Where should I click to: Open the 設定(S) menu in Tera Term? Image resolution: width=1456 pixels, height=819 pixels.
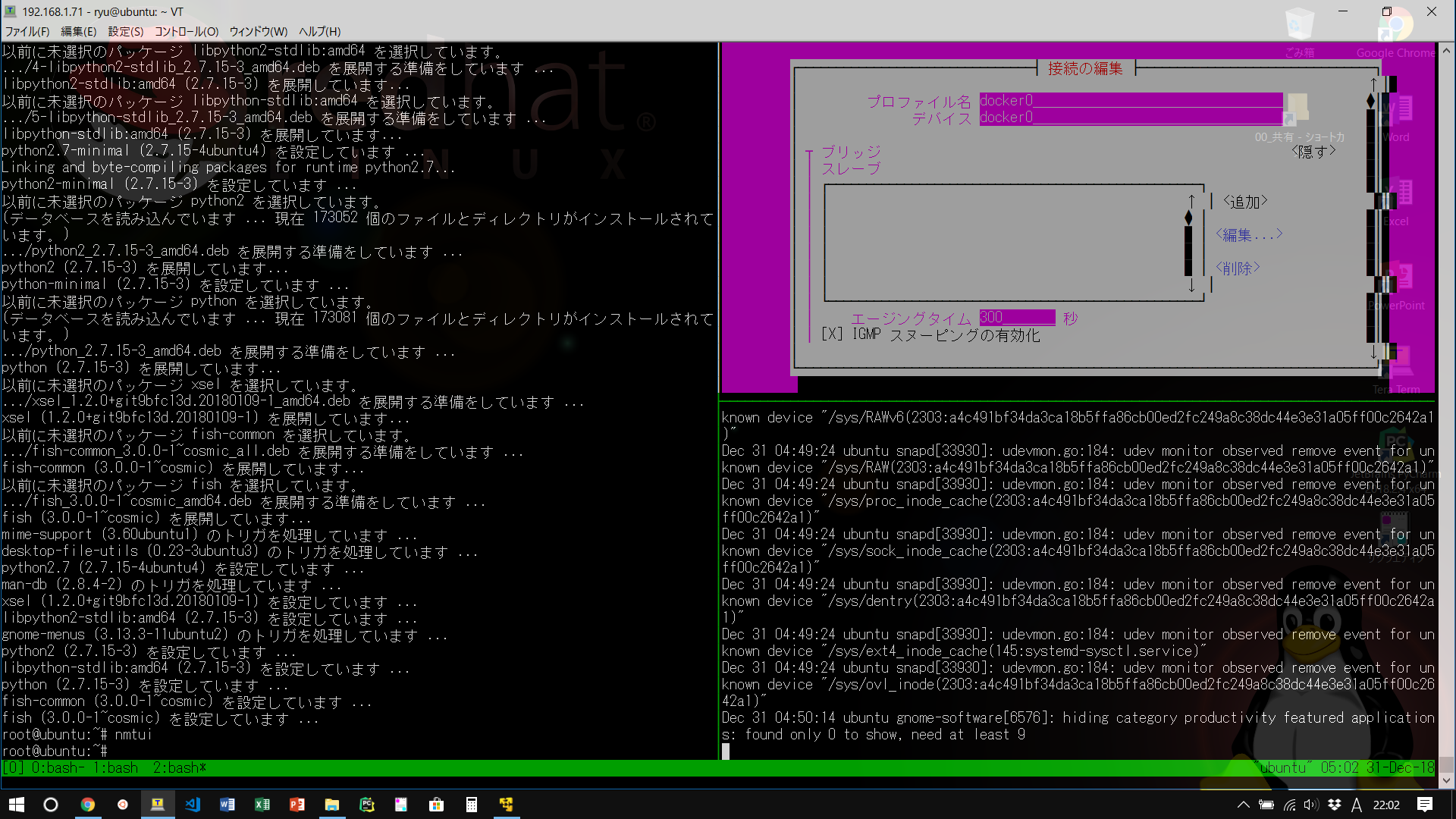(126, 31)
